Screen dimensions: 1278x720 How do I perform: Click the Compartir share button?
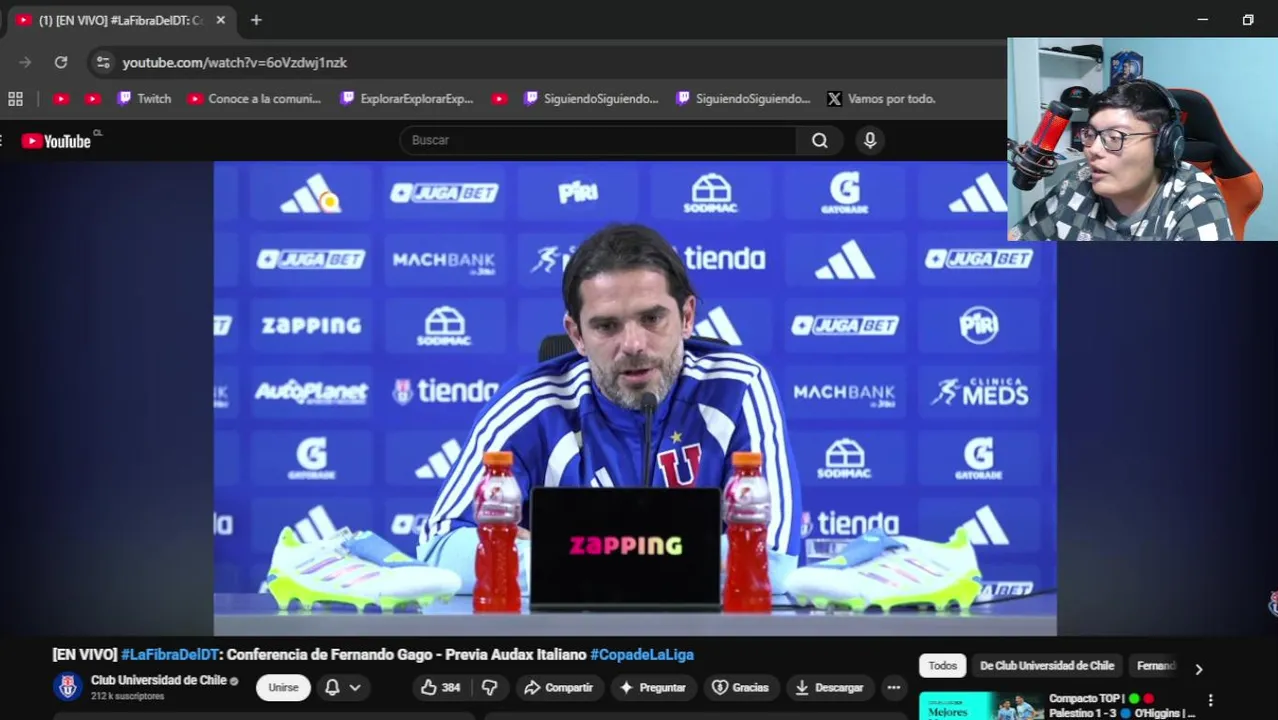(x=559, y=687)
